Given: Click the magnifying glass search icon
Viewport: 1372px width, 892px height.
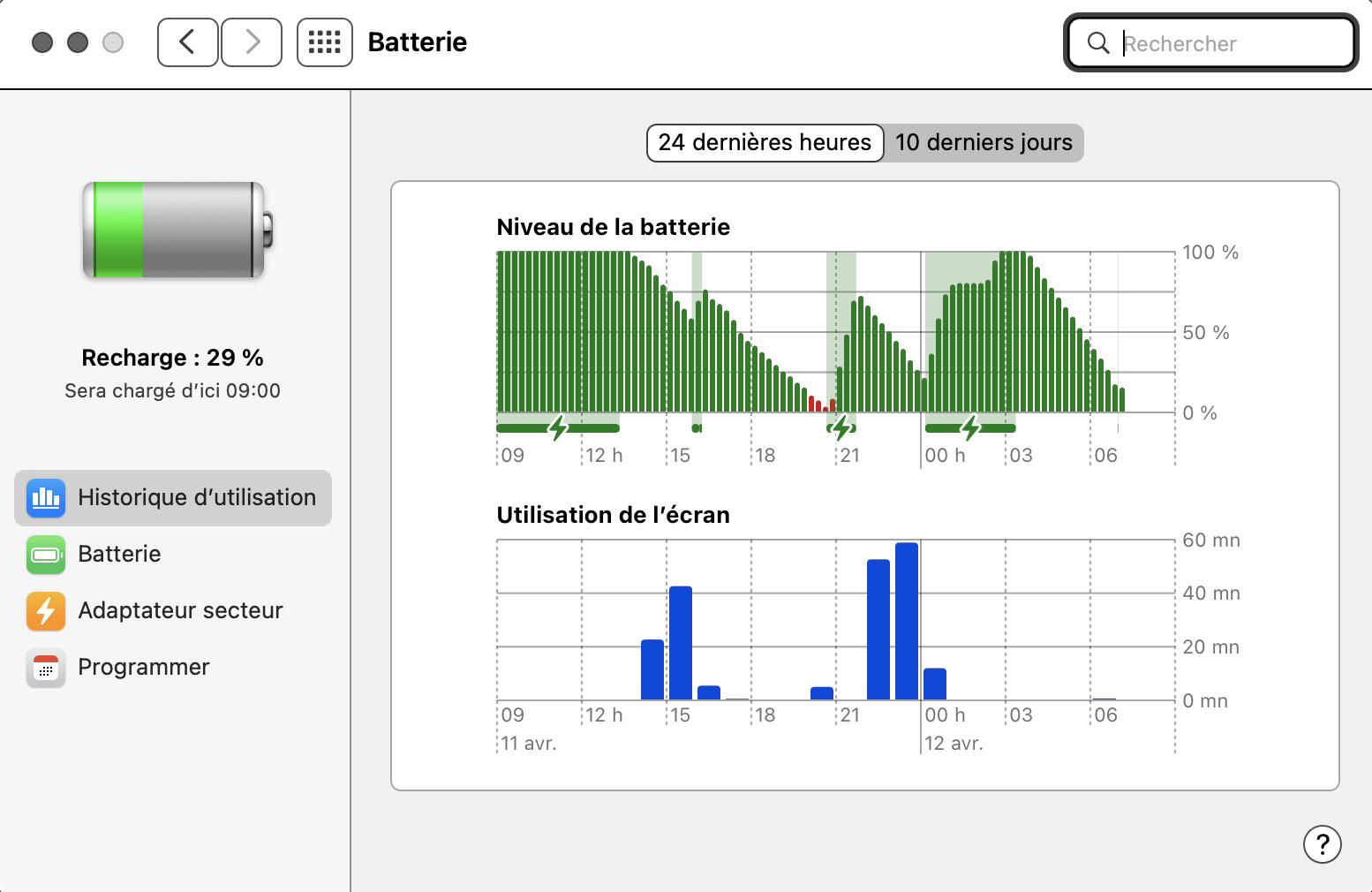Looking at the screenshot, I should [1097, 43].
